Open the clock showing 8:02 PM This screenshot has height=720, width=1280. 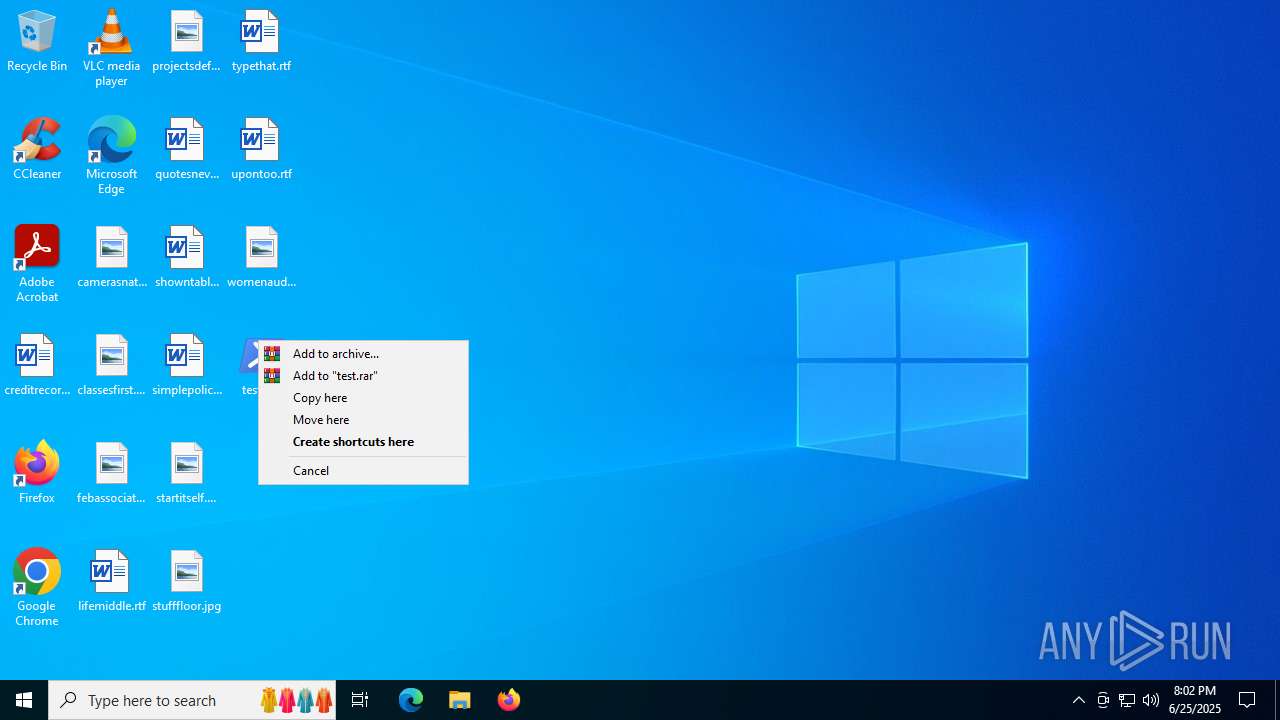pos(1195,700)
